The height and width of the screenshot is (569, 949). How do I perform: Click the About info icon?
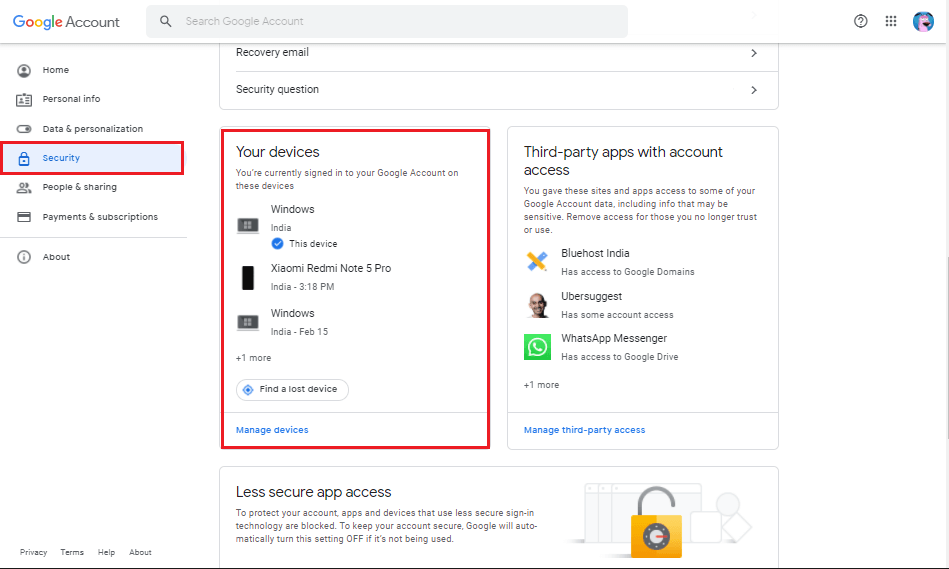pyautogui.click(x=24, y=257)
